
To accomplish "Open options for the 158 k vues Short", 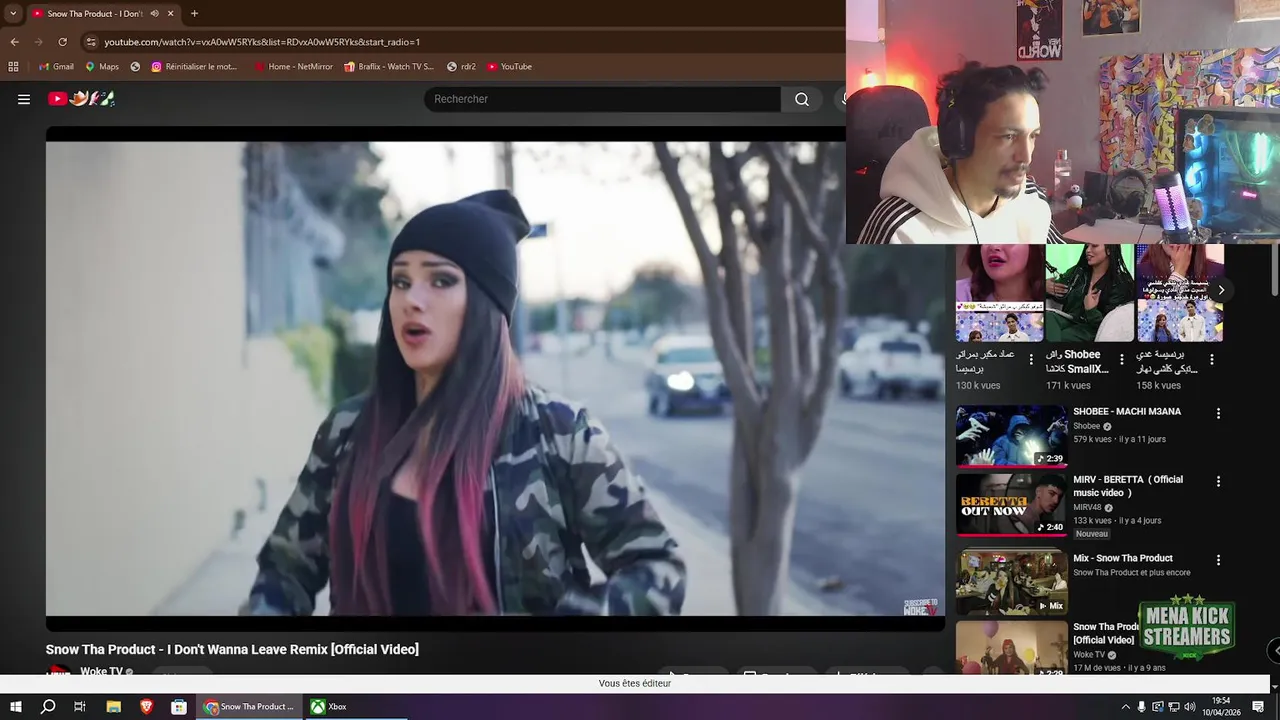I will point(1211,359).
